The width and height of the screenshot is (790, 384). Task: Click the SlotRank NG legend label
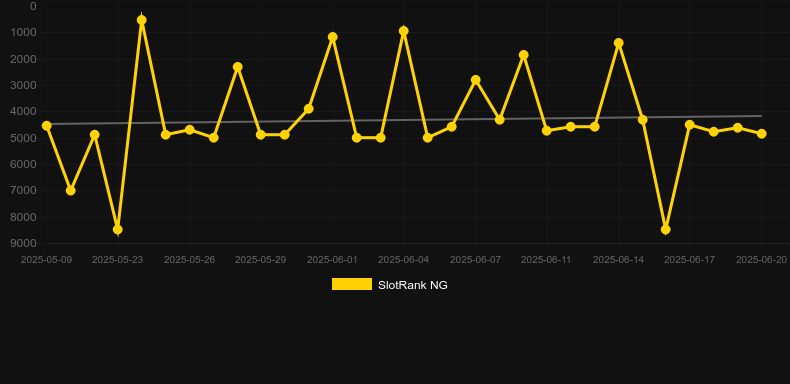click(x=413, y=285)
